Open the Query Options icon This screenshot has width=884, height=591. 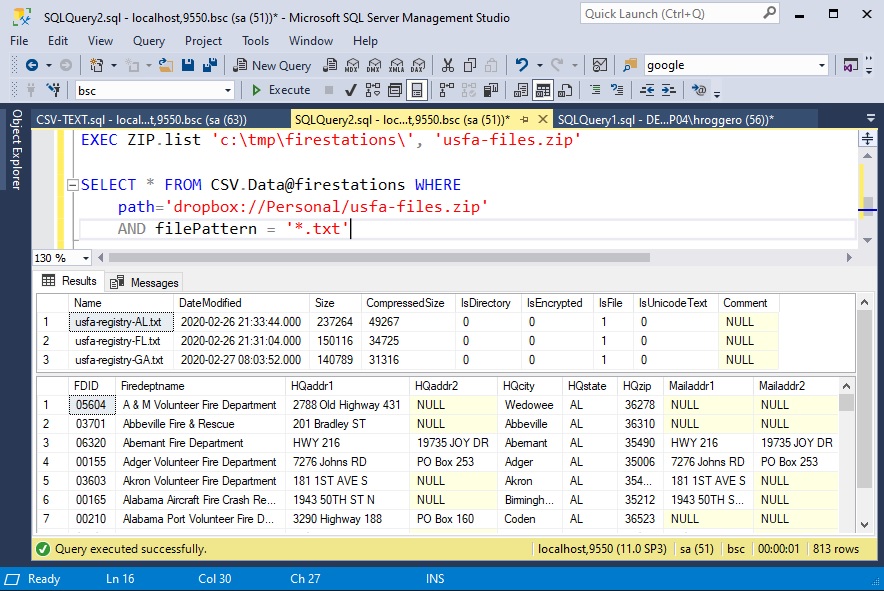[395, 90]
